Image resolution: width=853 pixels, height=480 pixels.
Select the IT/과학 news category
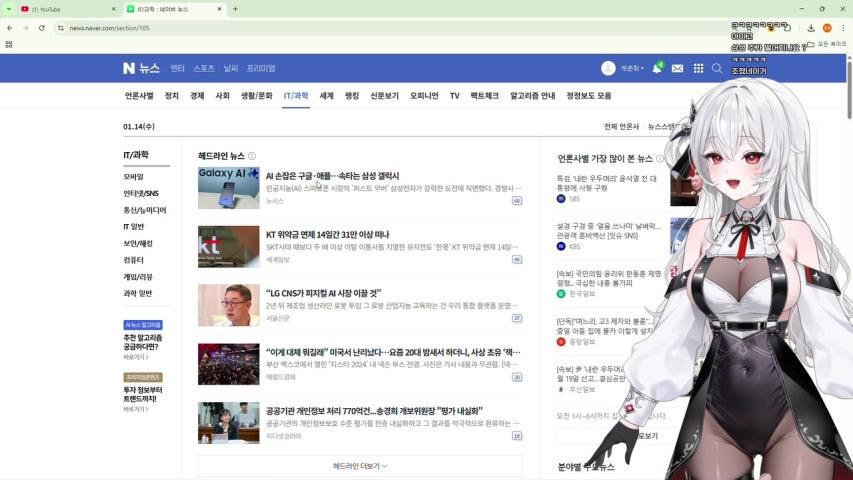tap(296, 96)
